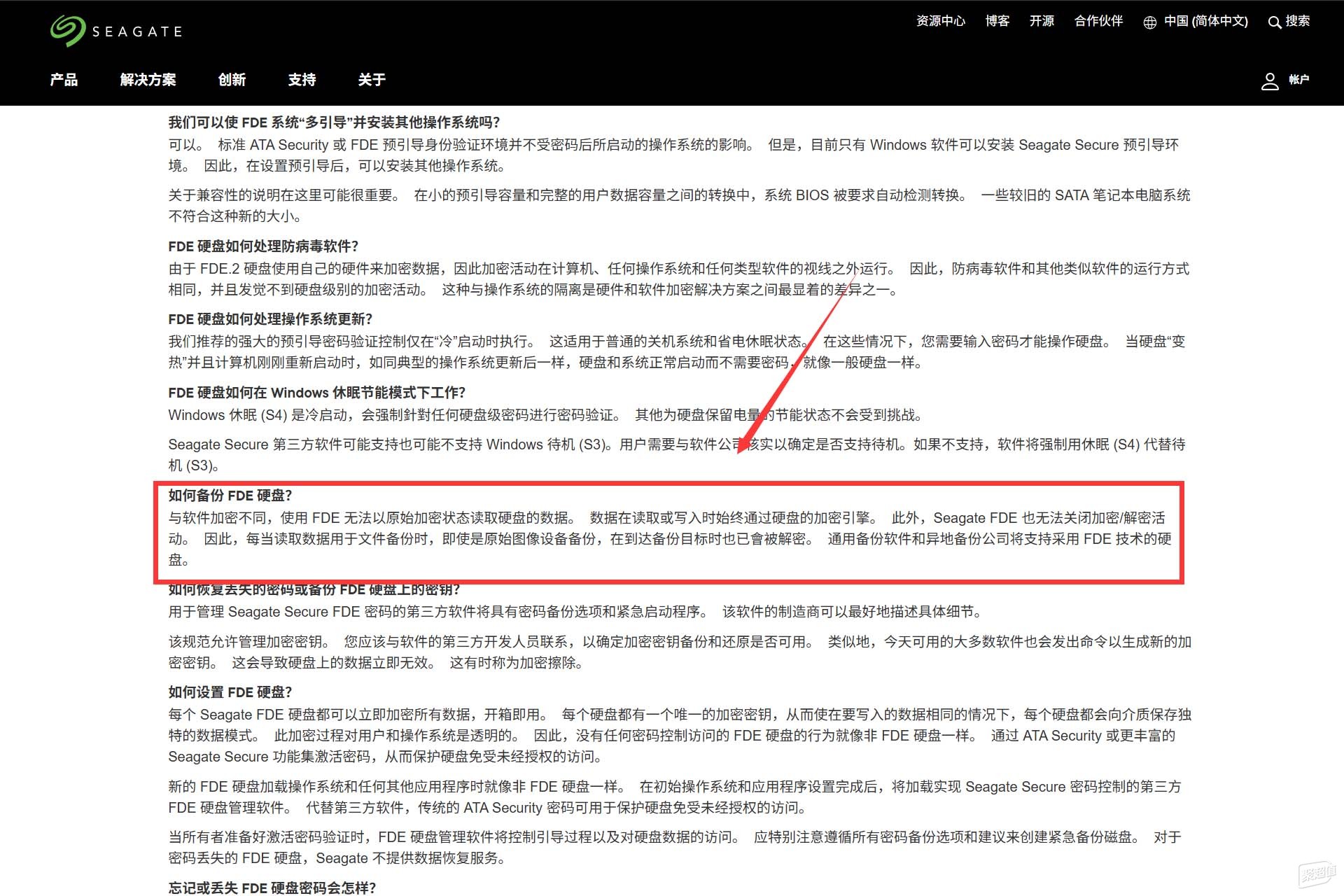Open the search magnifier icon
The image size is (1344, 896).
(x=1274, y=22)
